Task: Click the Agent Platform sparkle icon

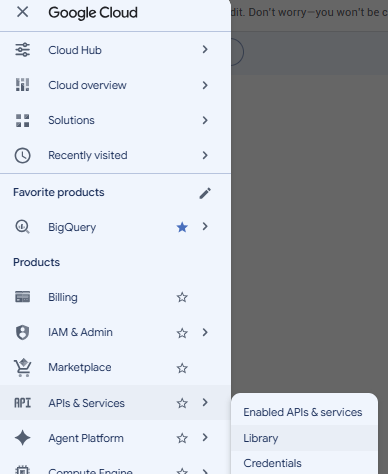Action: coord(22,438)
